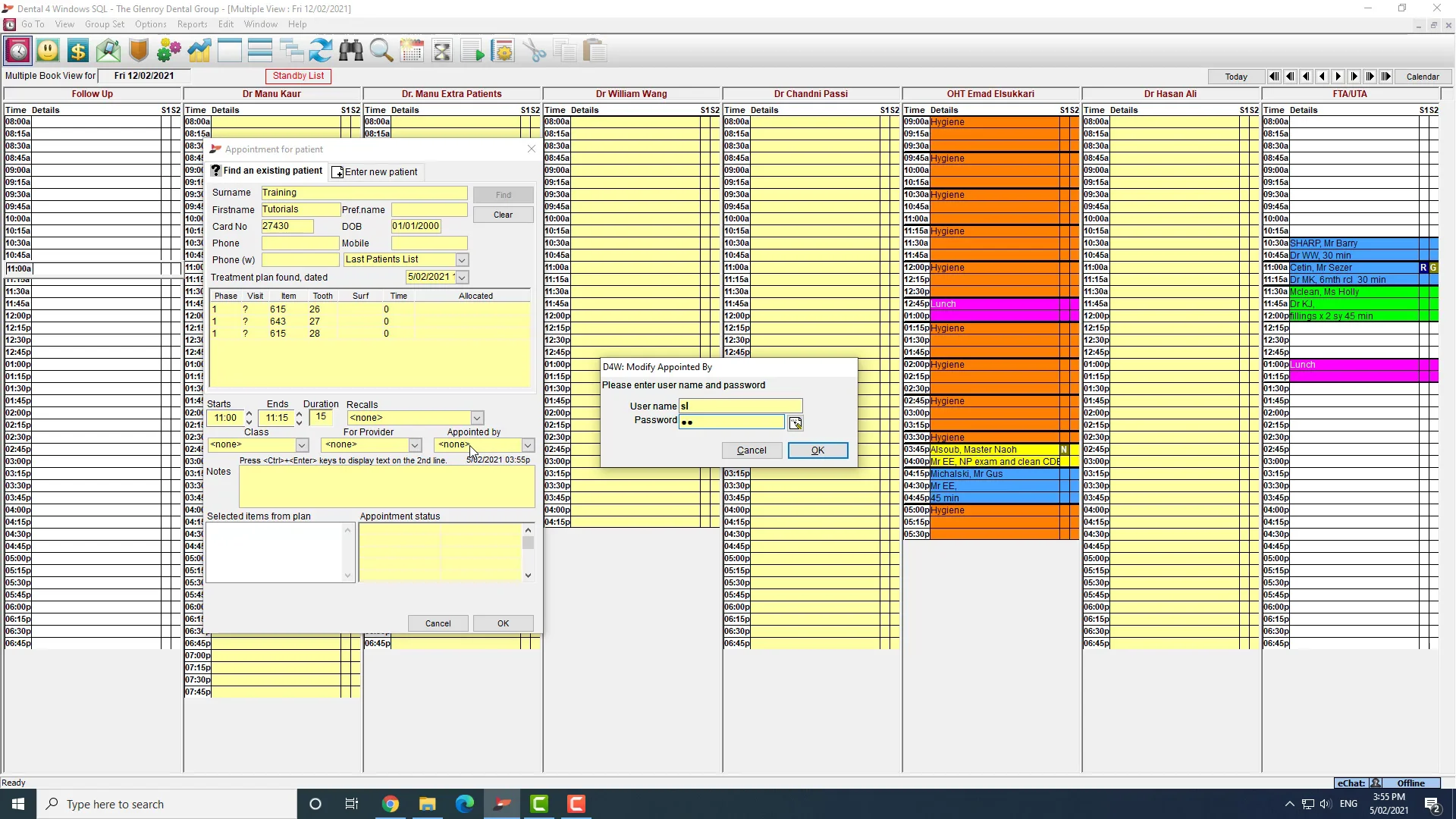Click Cancel at bottom of Appointment for patient
Image resolution: width=1456 pixels, height=819 pixels.
point(438,623)
